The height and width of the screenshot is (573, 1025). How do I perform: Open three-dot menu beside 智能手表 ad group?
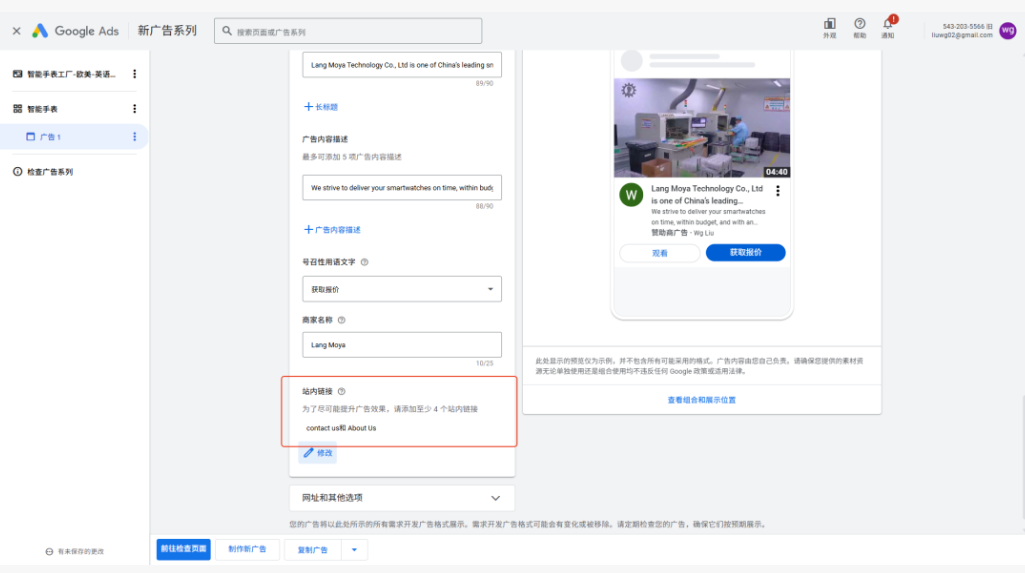pos(135,108)
